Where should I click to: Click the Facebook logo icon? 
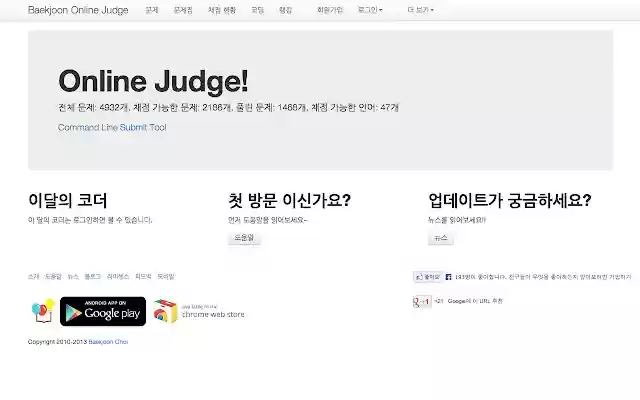click(449, 277)
